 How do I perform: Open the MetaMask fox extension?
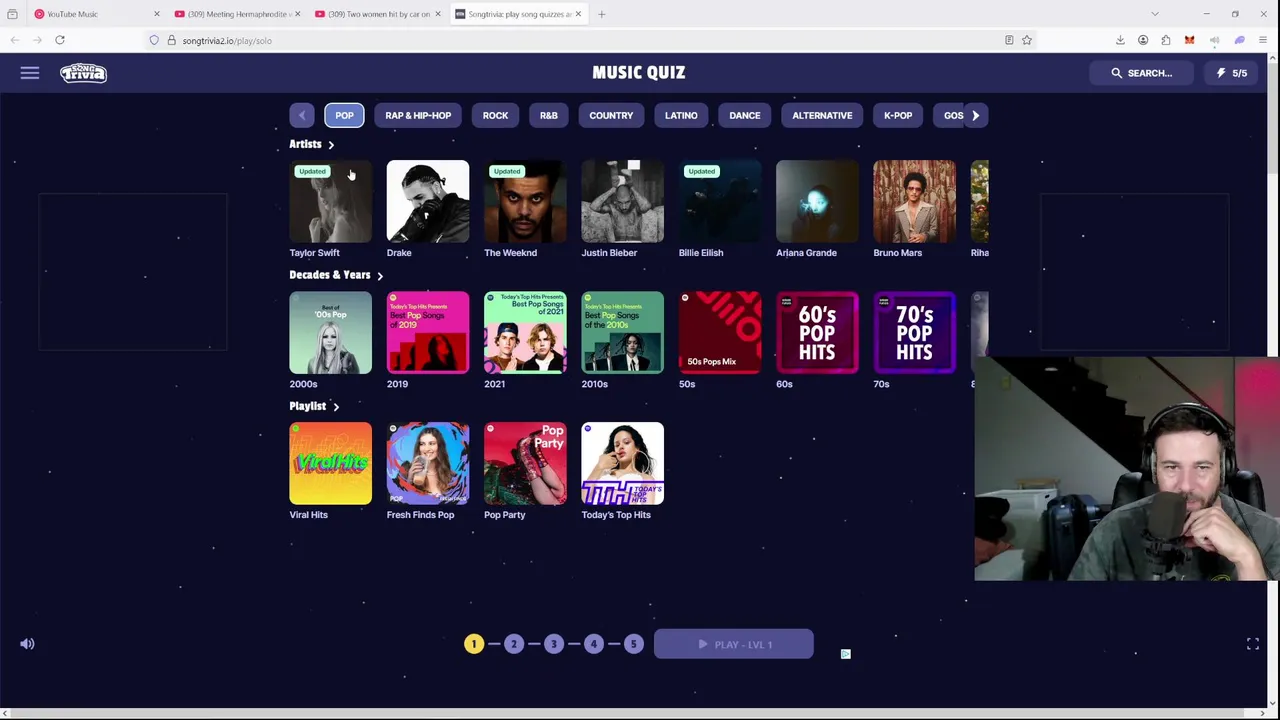pyautogui.click(x=1189, y=40)
